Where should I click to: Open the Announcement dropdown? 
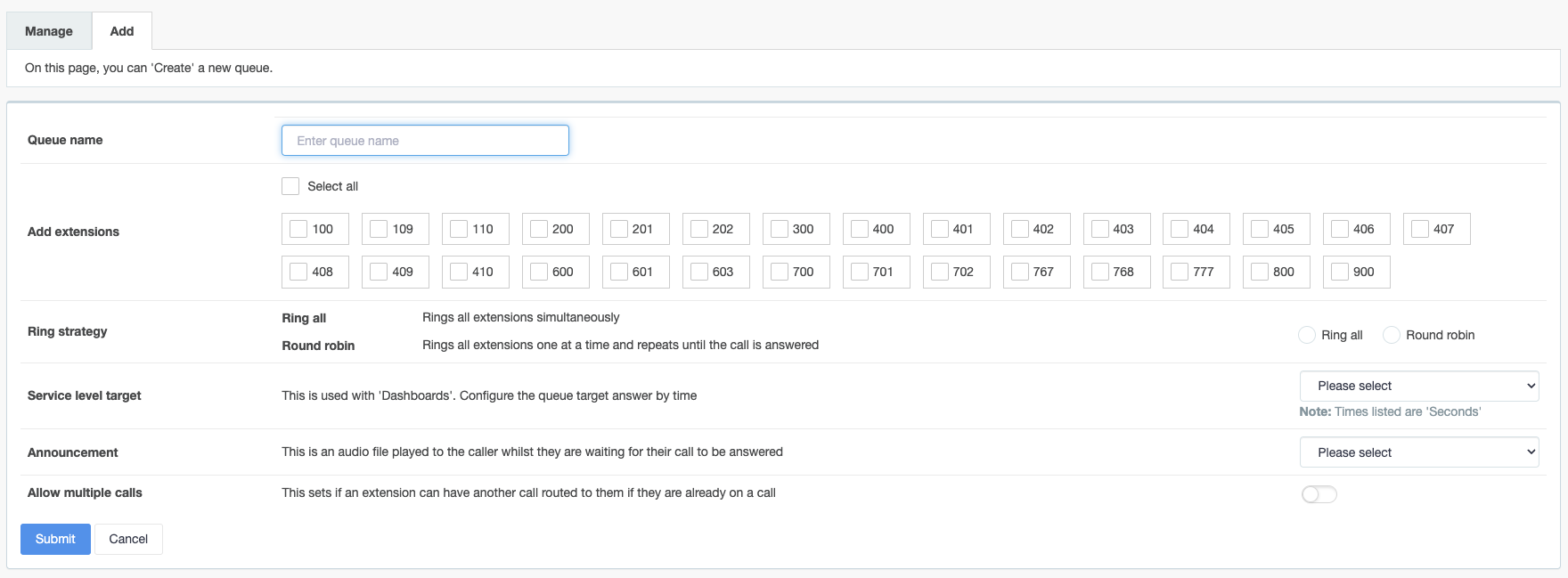click(1419, 452)
